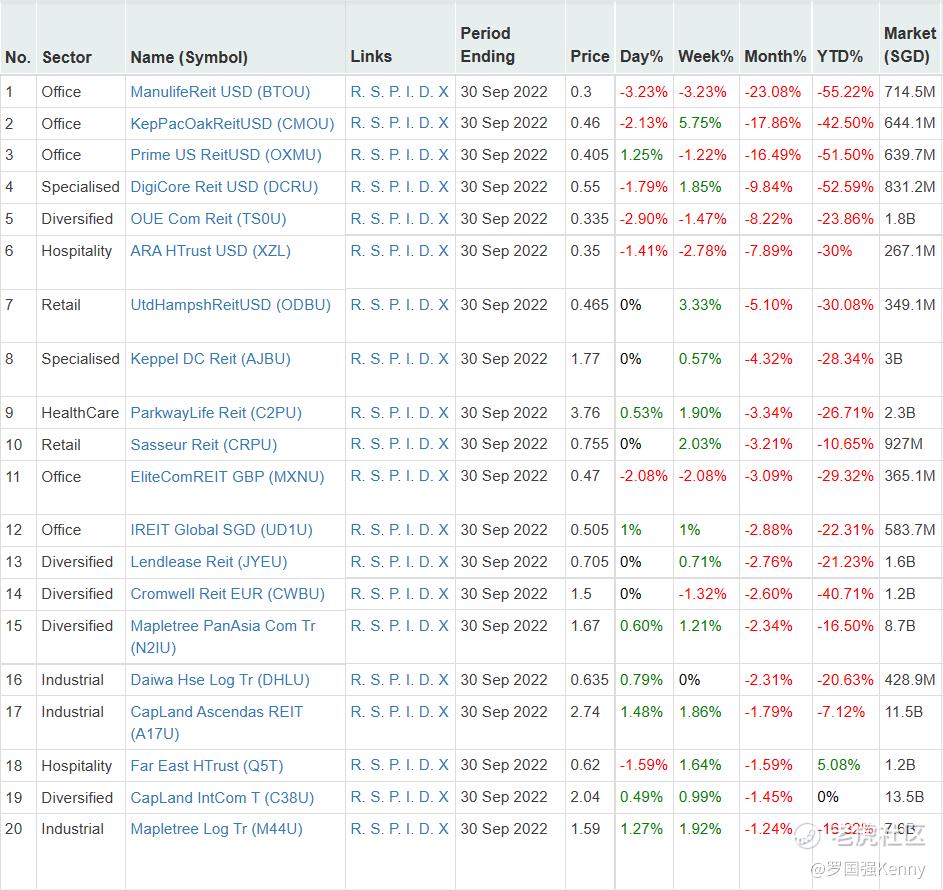Select the HealthCare sector cell
Viewport: 943px width, 890px height.
80,413
